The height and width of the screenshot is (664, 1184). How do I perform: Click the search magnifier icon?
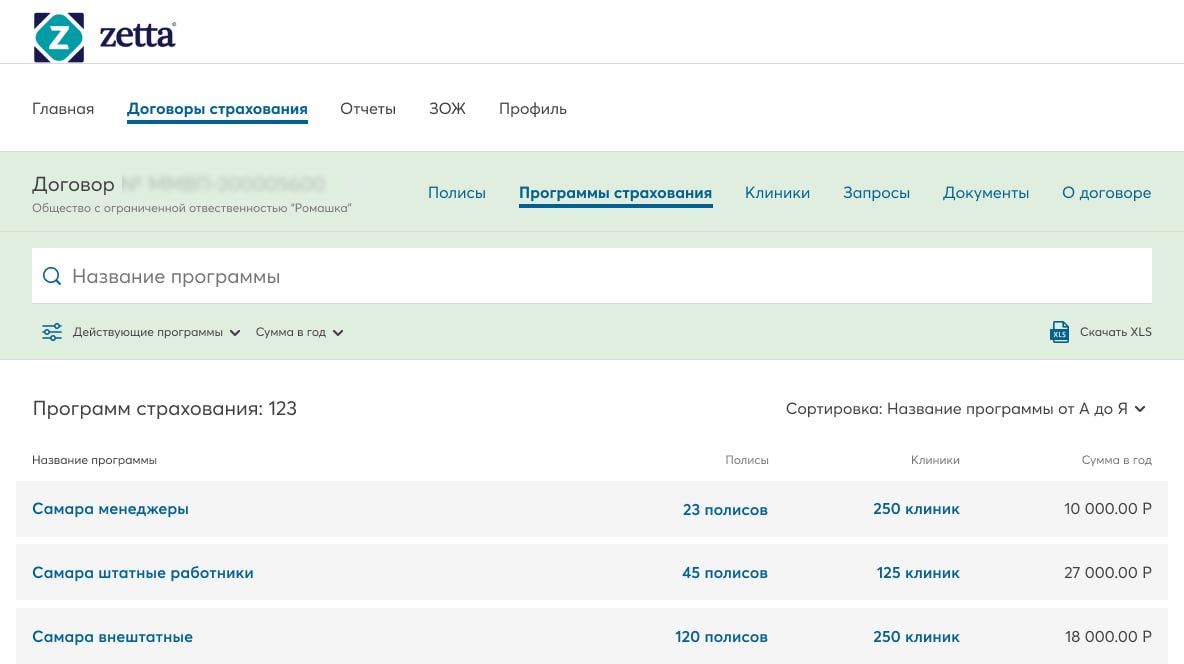pos(52,277)
